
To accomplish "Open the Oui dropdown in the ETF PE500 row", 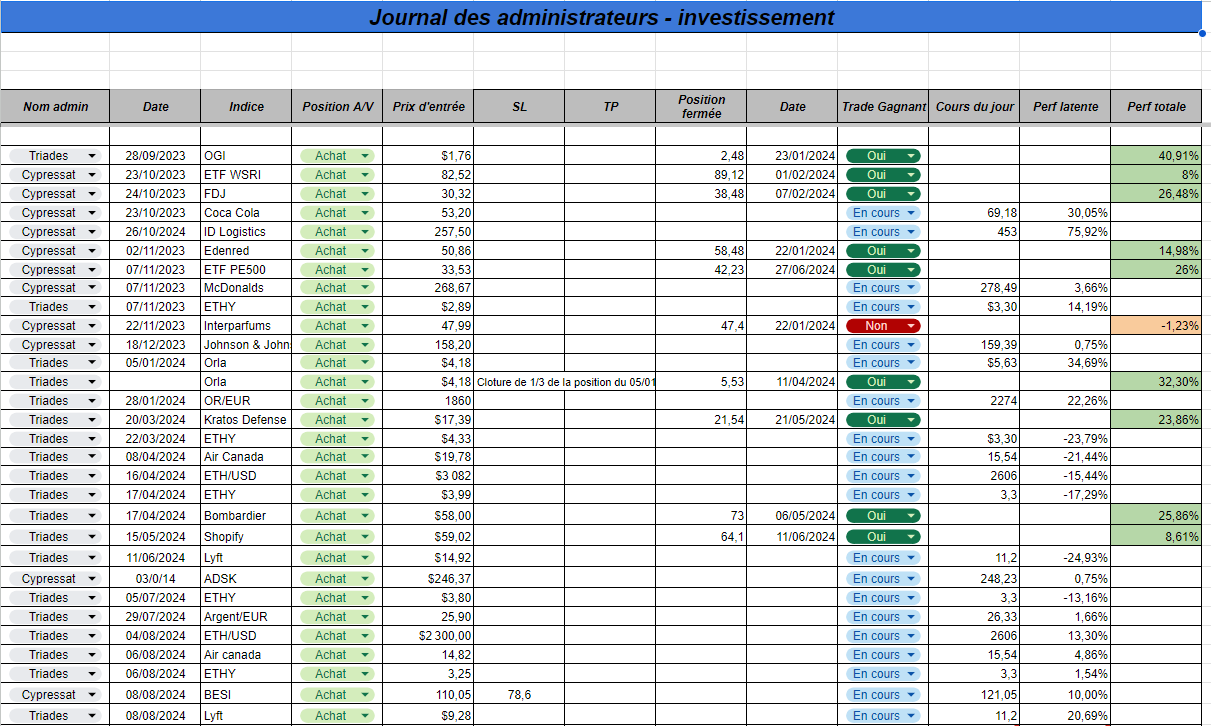I will point(883,270).
